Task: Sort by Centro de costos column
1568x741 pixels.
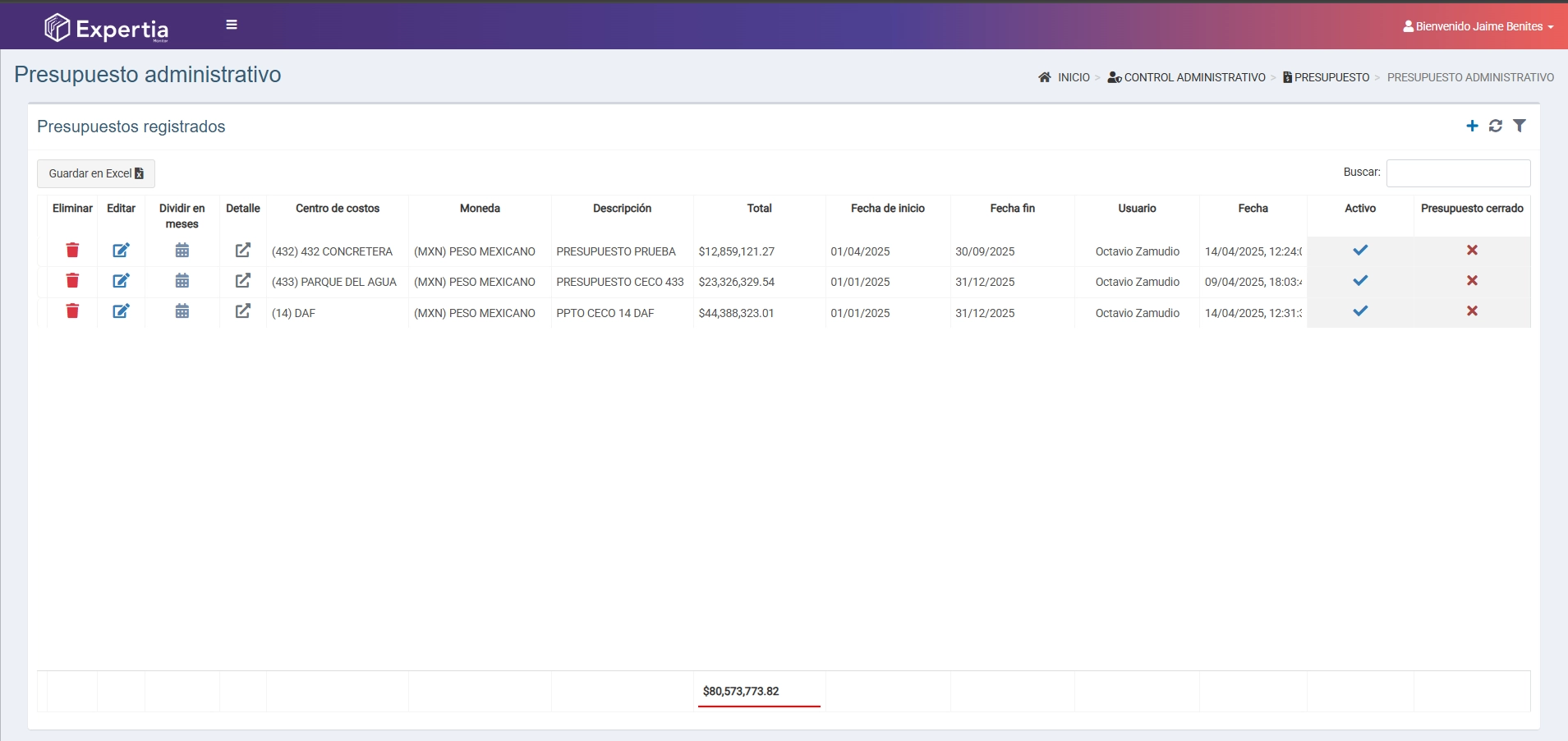Action: (x=338, y=209)
